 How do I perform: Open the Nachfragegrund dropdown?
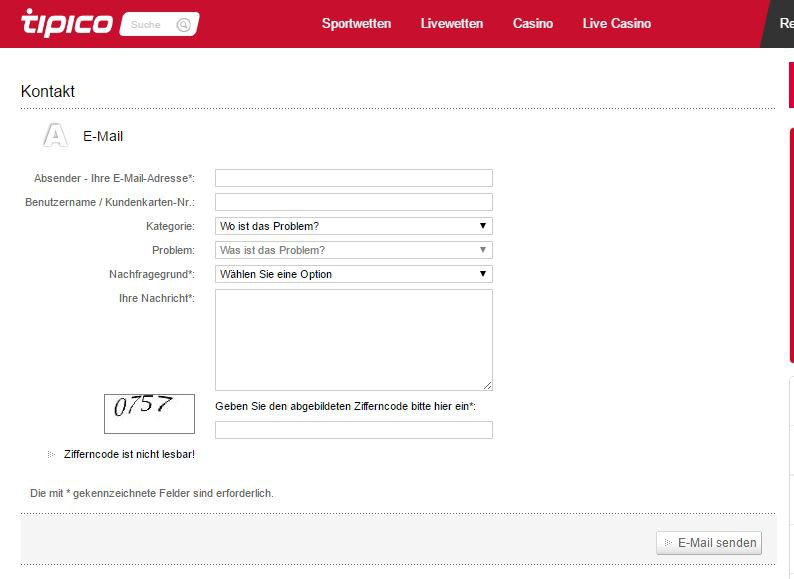coord(353,274)
